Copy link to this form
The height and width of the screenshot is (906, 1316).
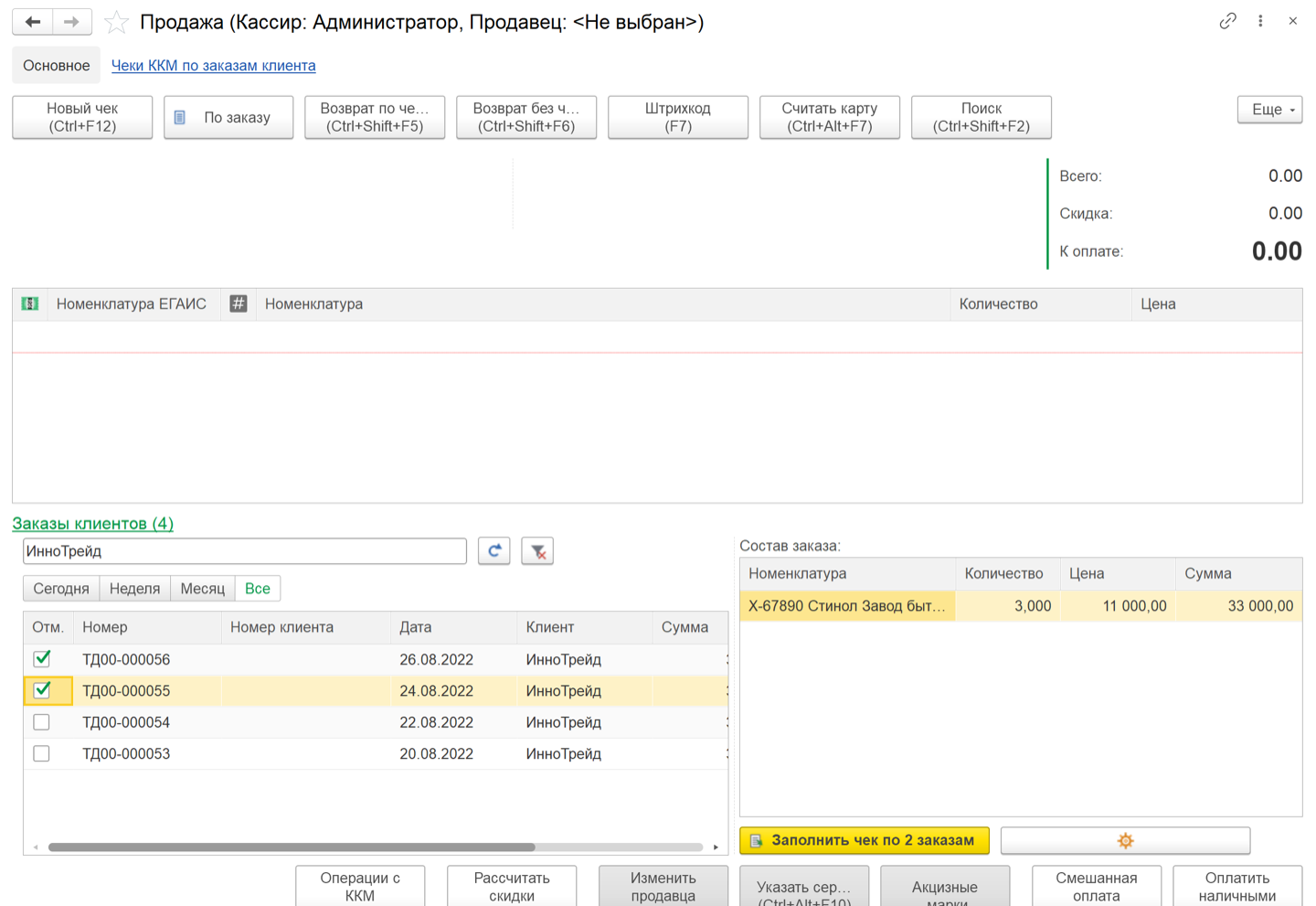(x=1227, y=21)
